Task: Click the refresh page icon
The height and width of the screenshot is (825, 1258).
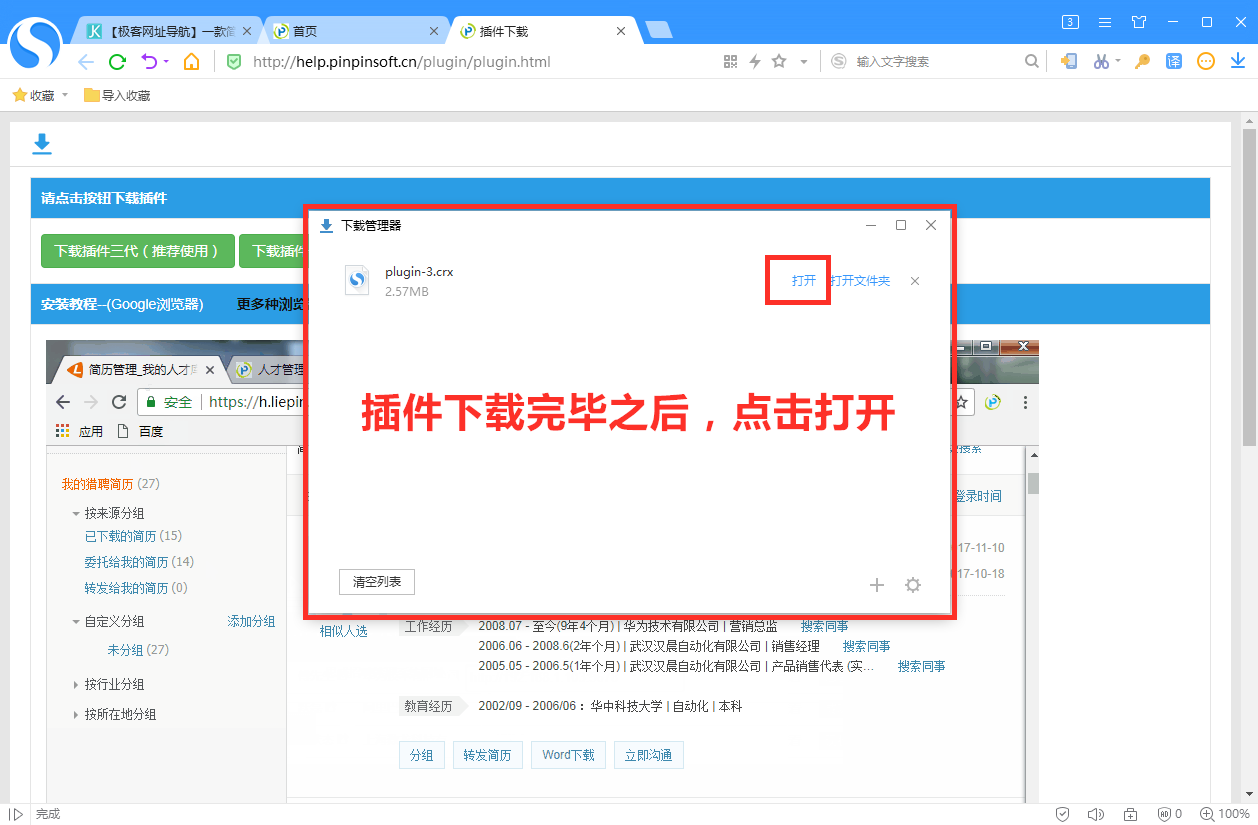Action: tap(117, 61)
